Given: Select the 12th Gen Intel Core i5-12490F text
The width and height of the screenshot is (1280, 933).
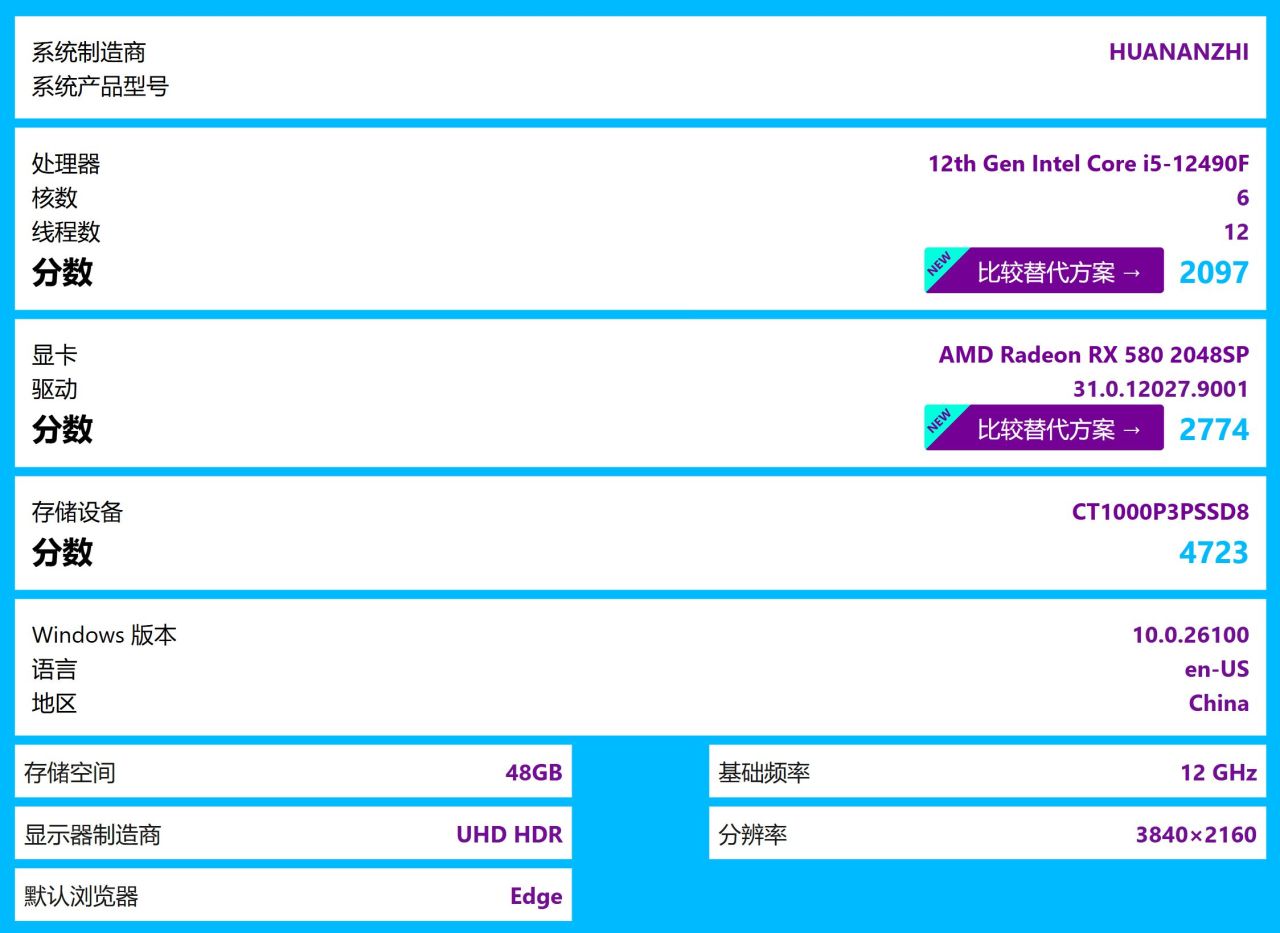Looking at the screenshot, I should tap(1089, 164).
